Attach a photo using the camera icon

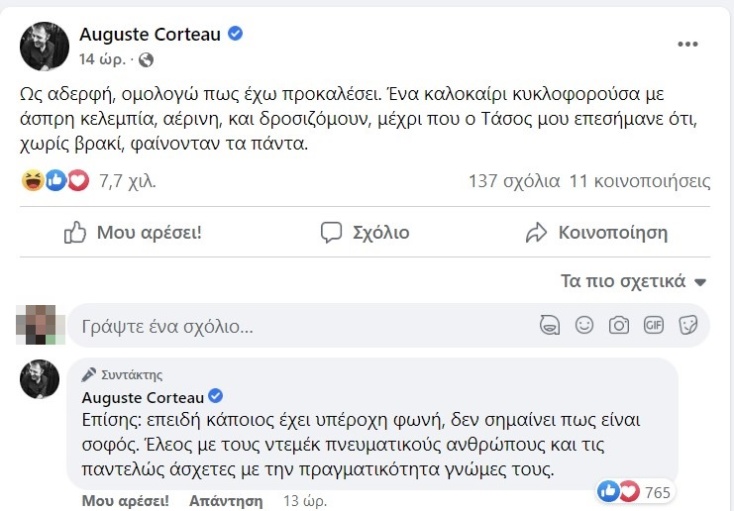(619, 325)
